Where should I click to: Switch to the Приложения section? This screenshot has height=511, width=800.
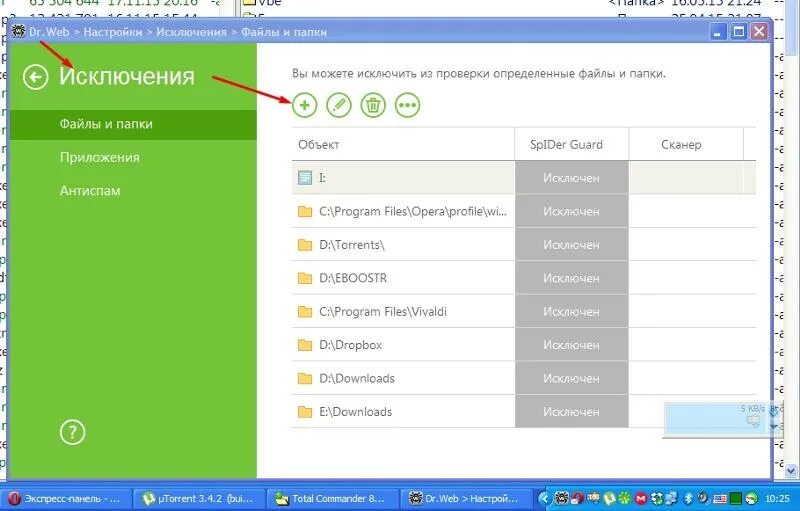pos(99,158)
